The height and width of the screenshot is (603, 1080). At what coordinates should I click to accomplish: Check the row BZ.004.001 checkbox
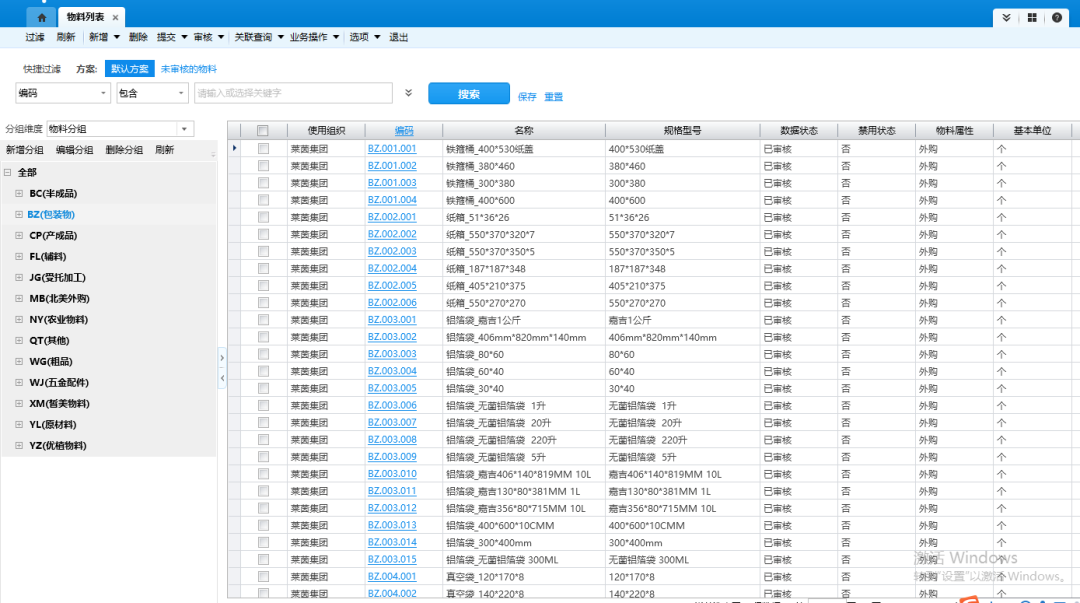(x=263, y=576)
